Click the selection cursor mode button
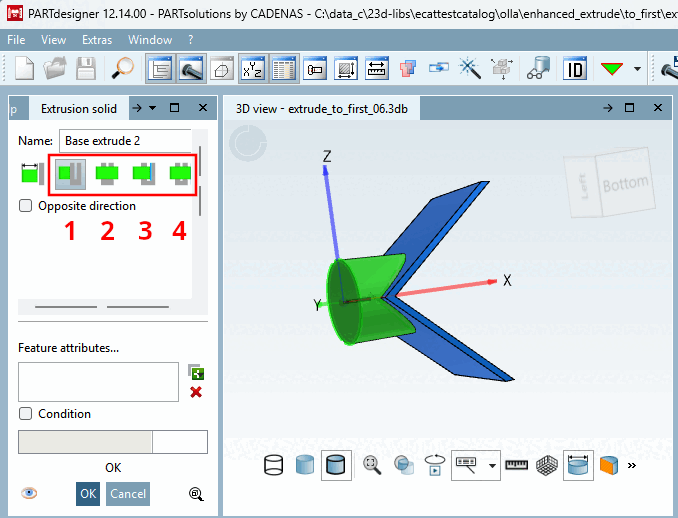678x518 pixels. [467, 465]
